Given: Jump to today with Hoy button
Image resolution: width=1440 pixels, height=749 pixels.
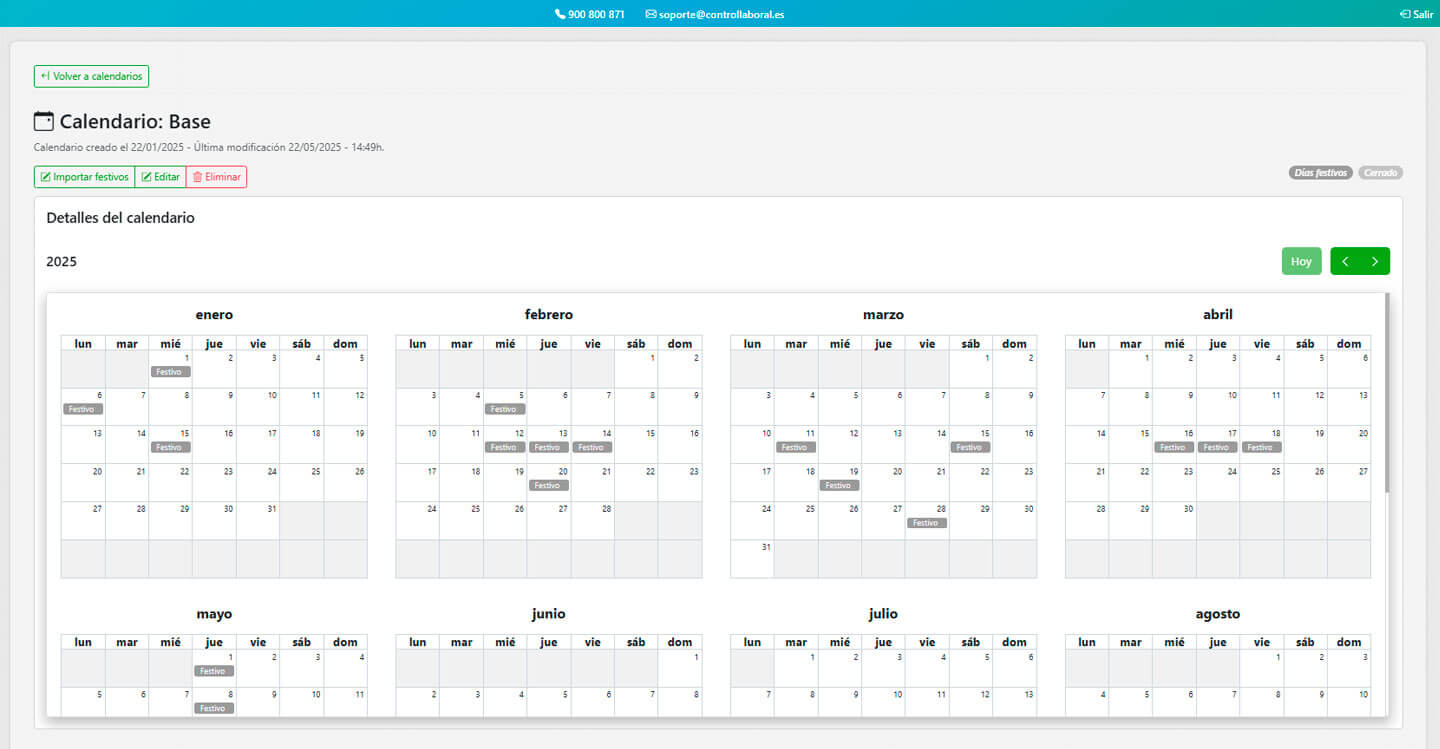Looking at the screenshot, I should click(x=1301, y=261).
